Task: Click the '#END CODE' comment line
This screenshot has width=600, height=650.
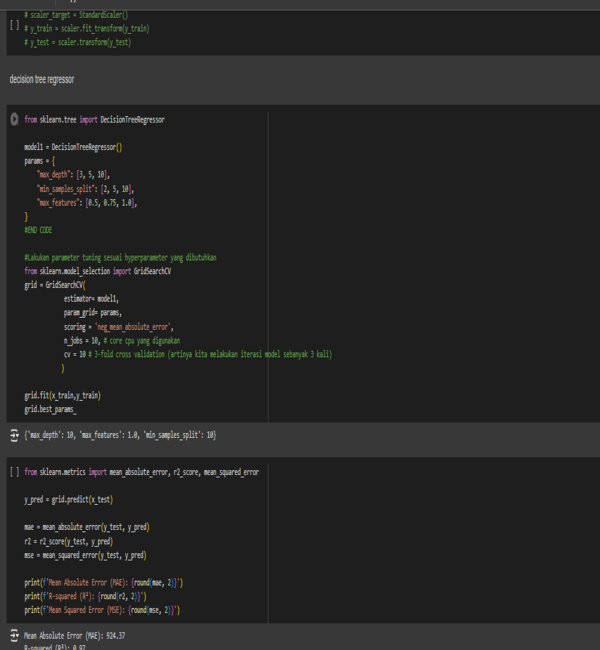Action: pos(39,230)
